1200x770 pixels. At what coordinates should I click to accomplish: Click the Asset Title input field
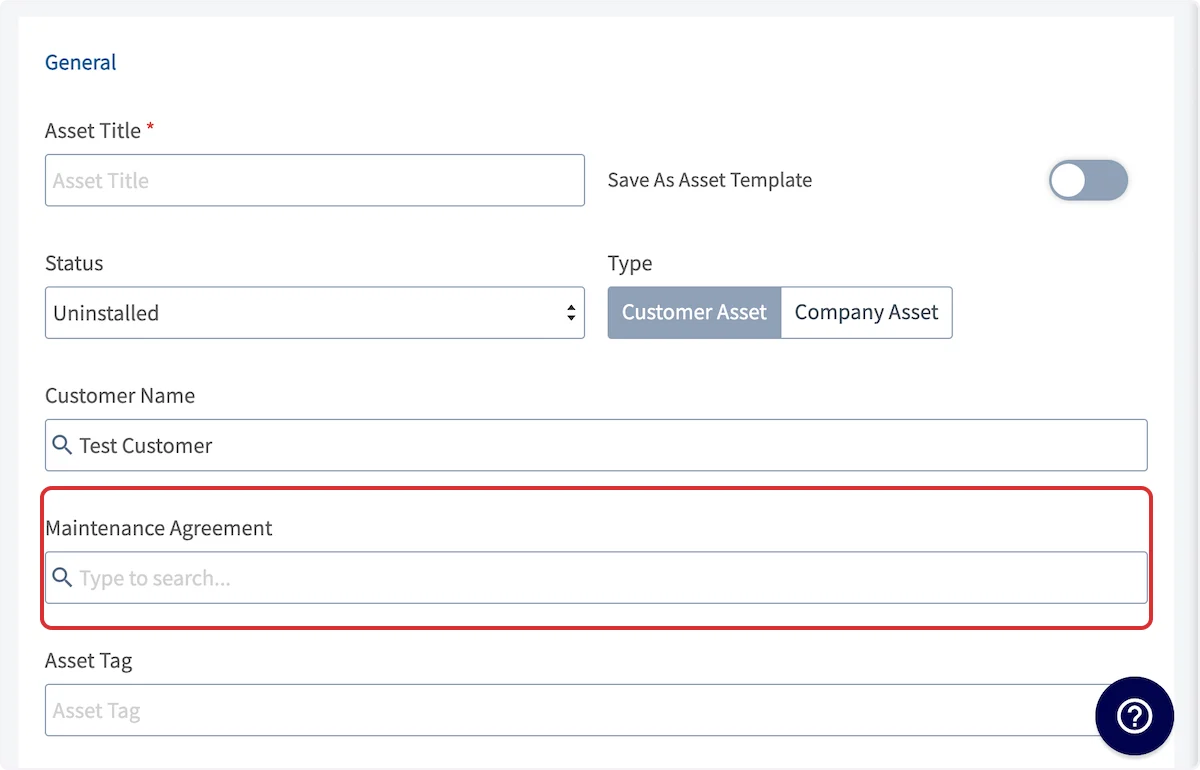point(315,180)
